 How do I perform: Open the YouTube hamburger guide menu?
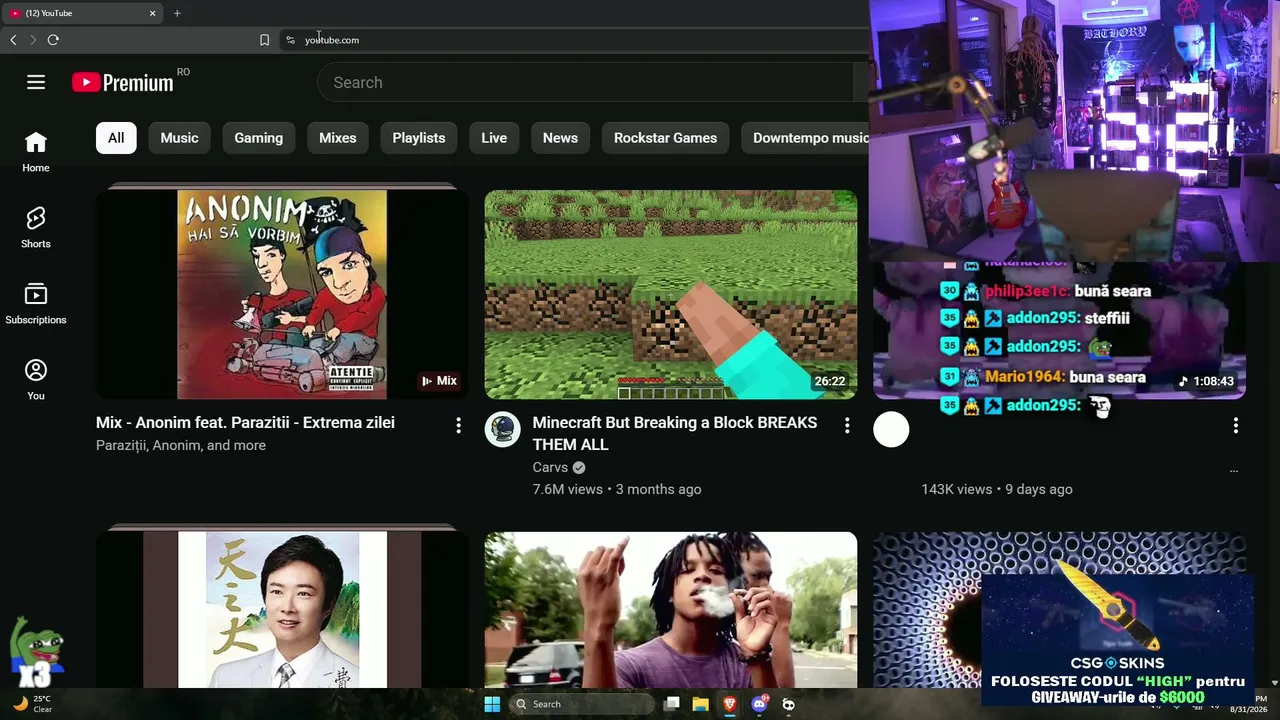pos(36,82)
